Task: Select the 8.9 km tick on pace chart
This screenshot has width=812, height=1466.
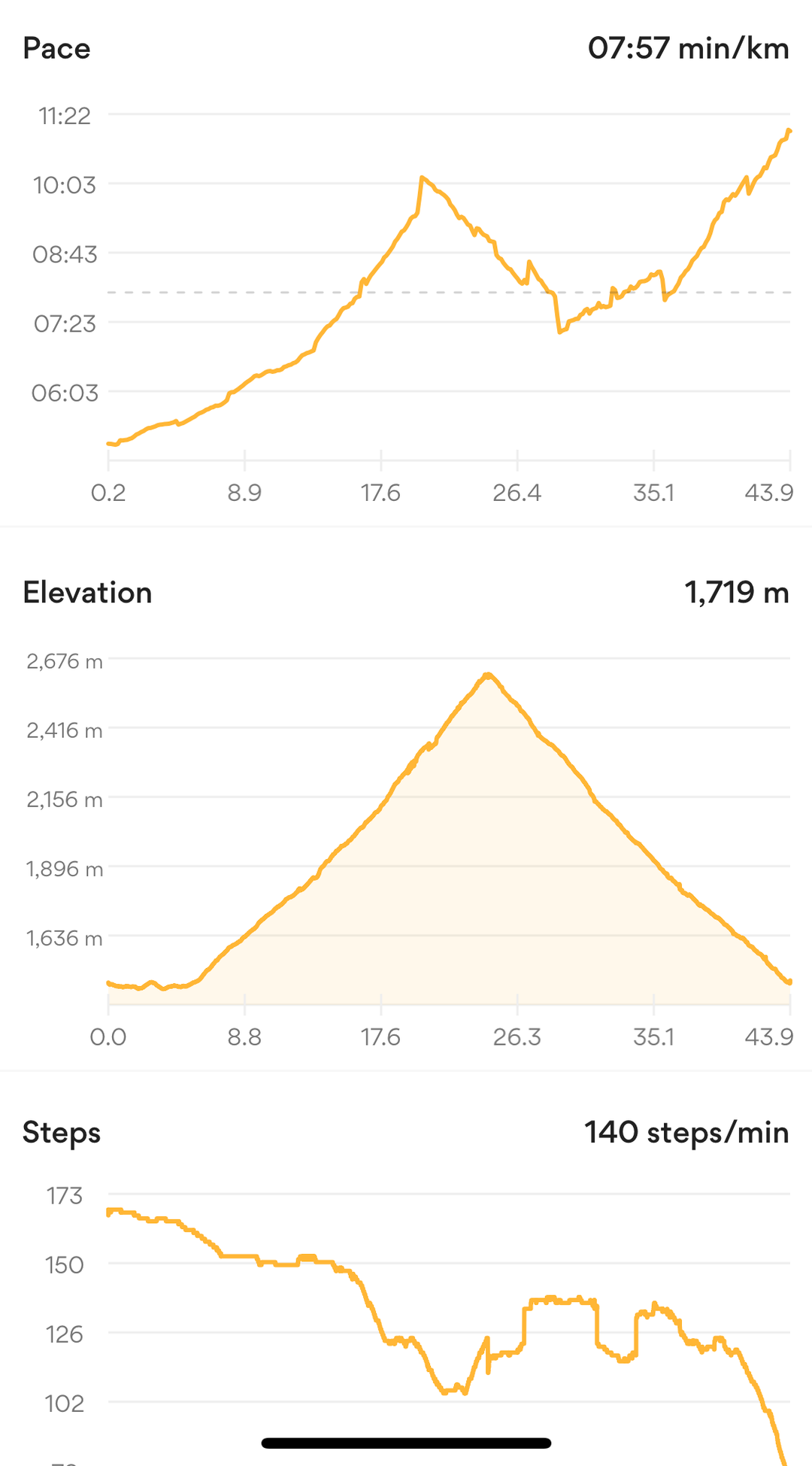Action: pyautogui.click(x=244, y=493)
